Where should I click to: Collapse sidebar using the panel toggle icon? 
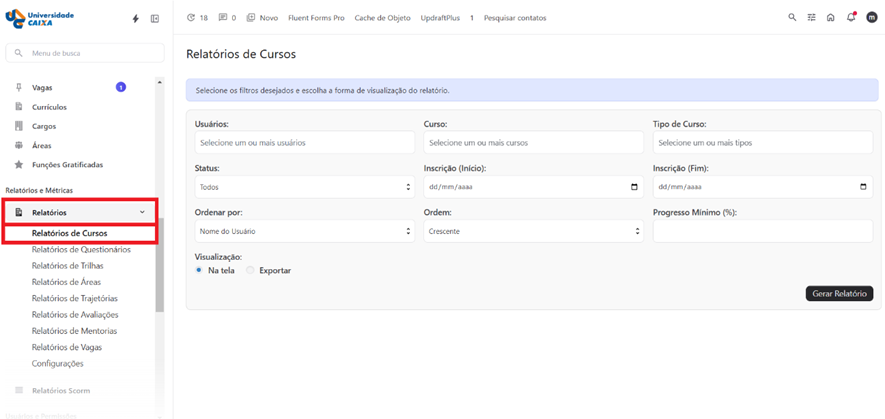[x=155, y=19]
